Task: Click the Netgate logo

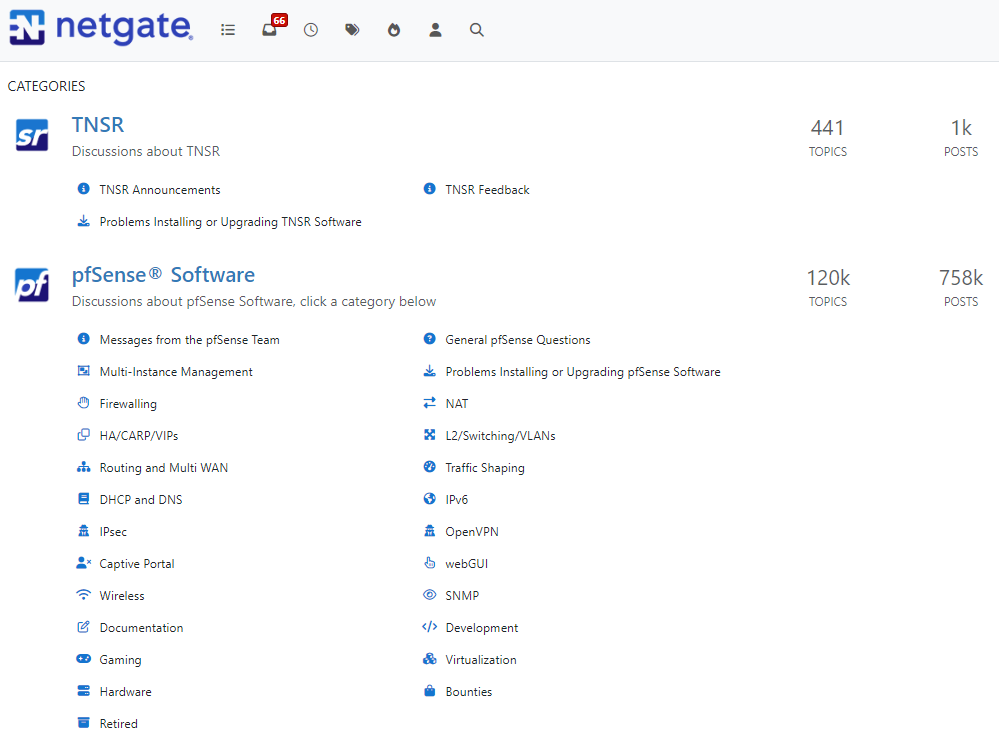Action: pyautogui.click(x=101, y=27)
